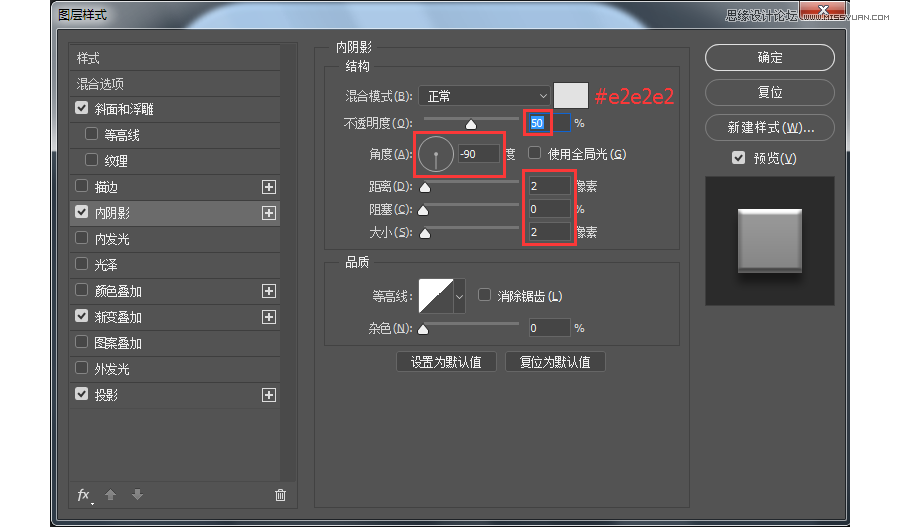Screen dimensions: 900x527
Task: Uncheck the 斜面和浮雕 checkbox
Action: (82, 108)
